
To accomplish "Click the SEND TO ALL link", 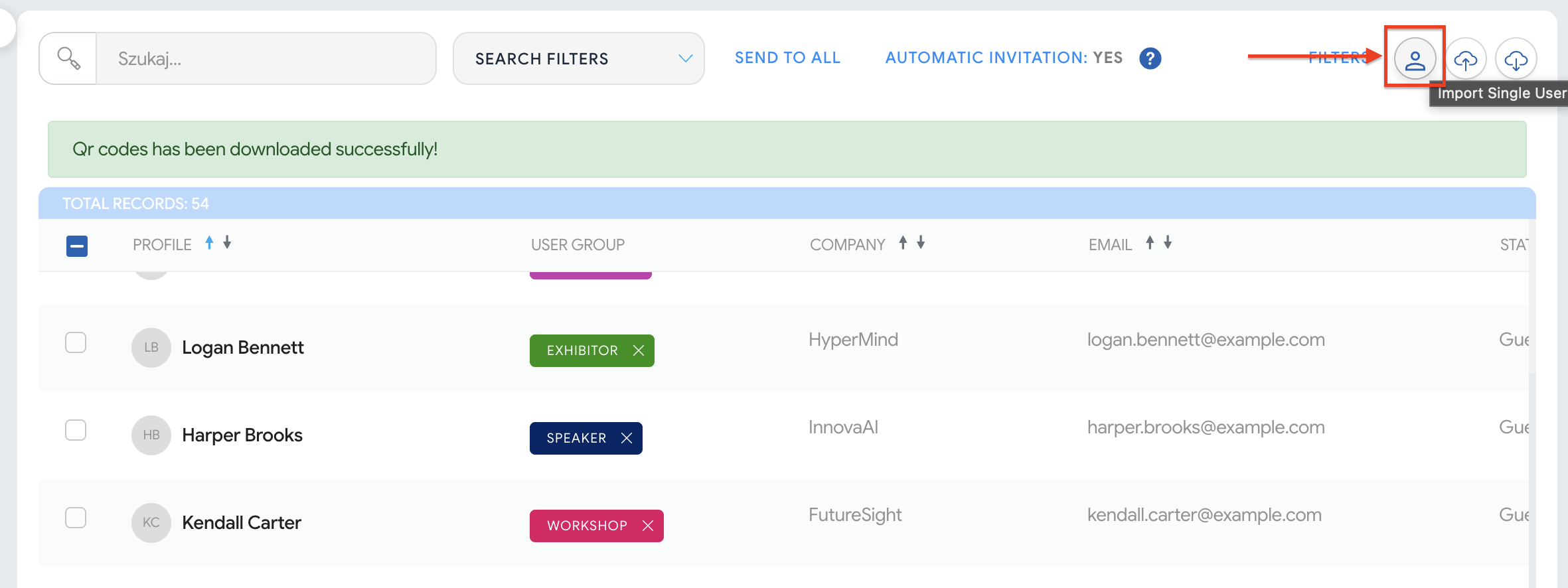I will [x=787, y=58].
